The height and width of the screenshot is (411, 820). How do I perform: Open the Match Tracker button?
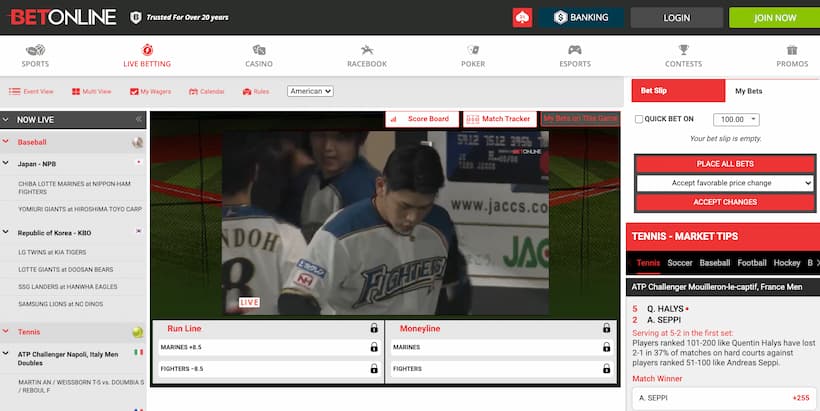click(x=499, y=119)
